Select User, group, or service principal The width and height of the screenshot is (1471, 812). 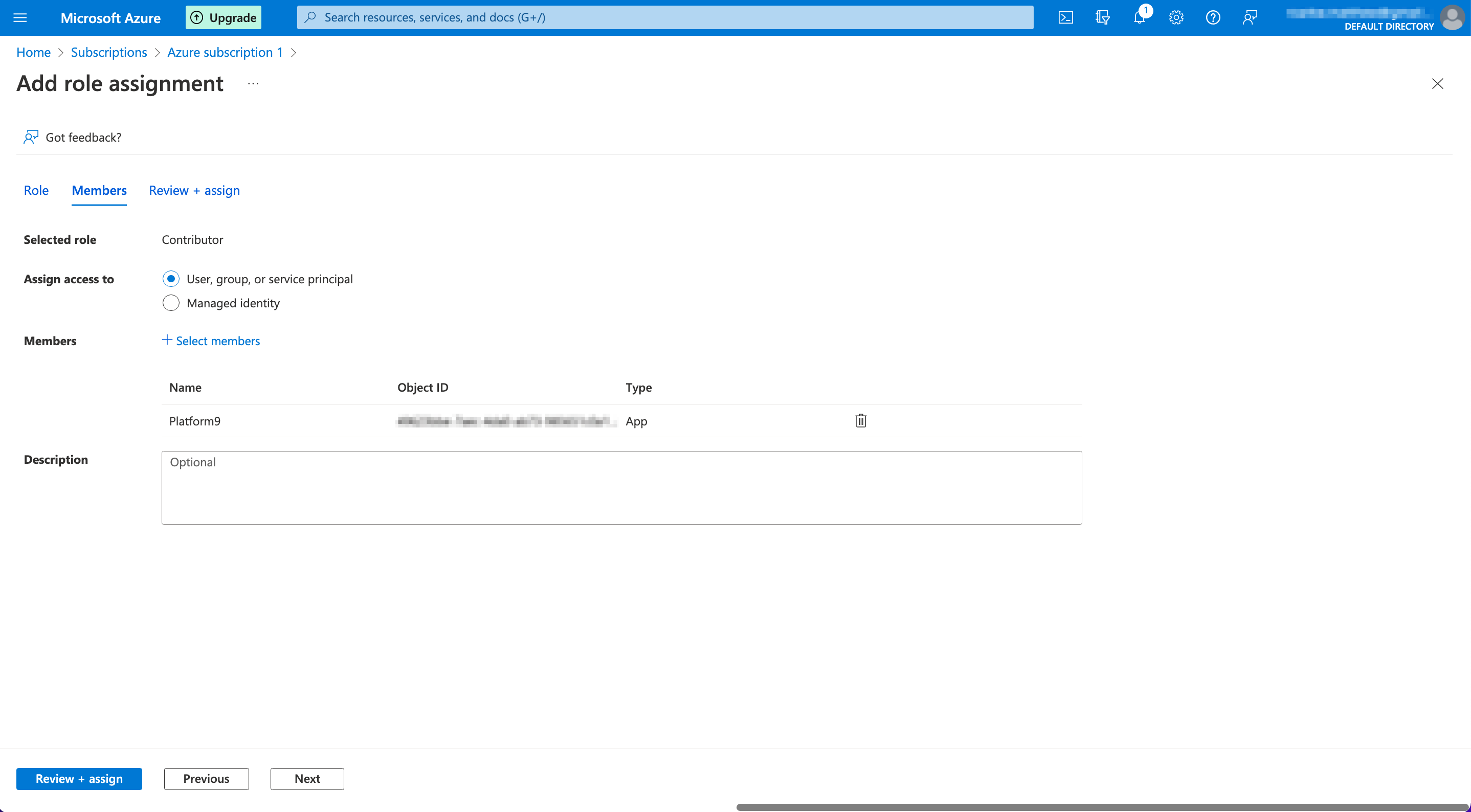(171, 279)
